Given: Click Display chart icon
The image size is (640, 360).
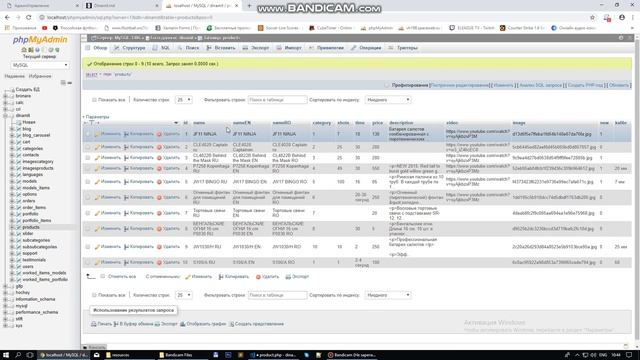Looking at the screenshot, I should (183, 324).
